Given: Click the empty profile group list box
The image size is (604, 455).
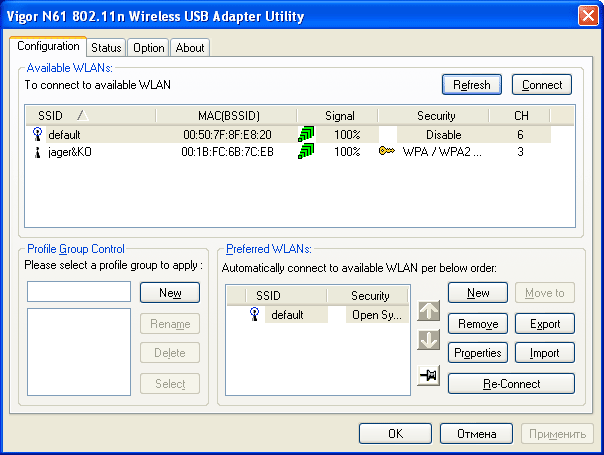Looking at the screenshot, I should [79, 352].
